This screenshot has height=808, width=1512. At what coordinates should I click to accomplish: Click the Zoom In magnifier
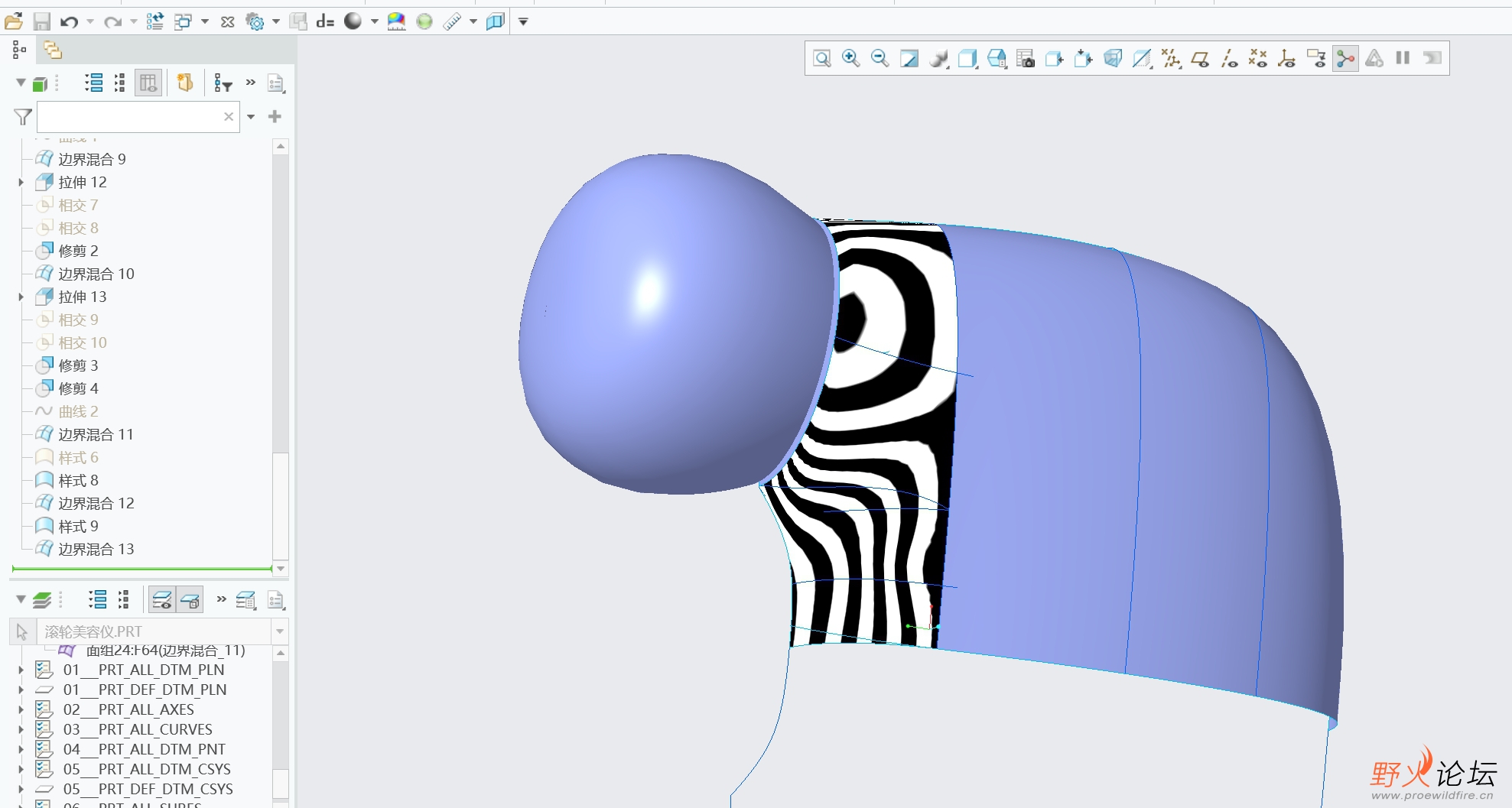point(850,58)
